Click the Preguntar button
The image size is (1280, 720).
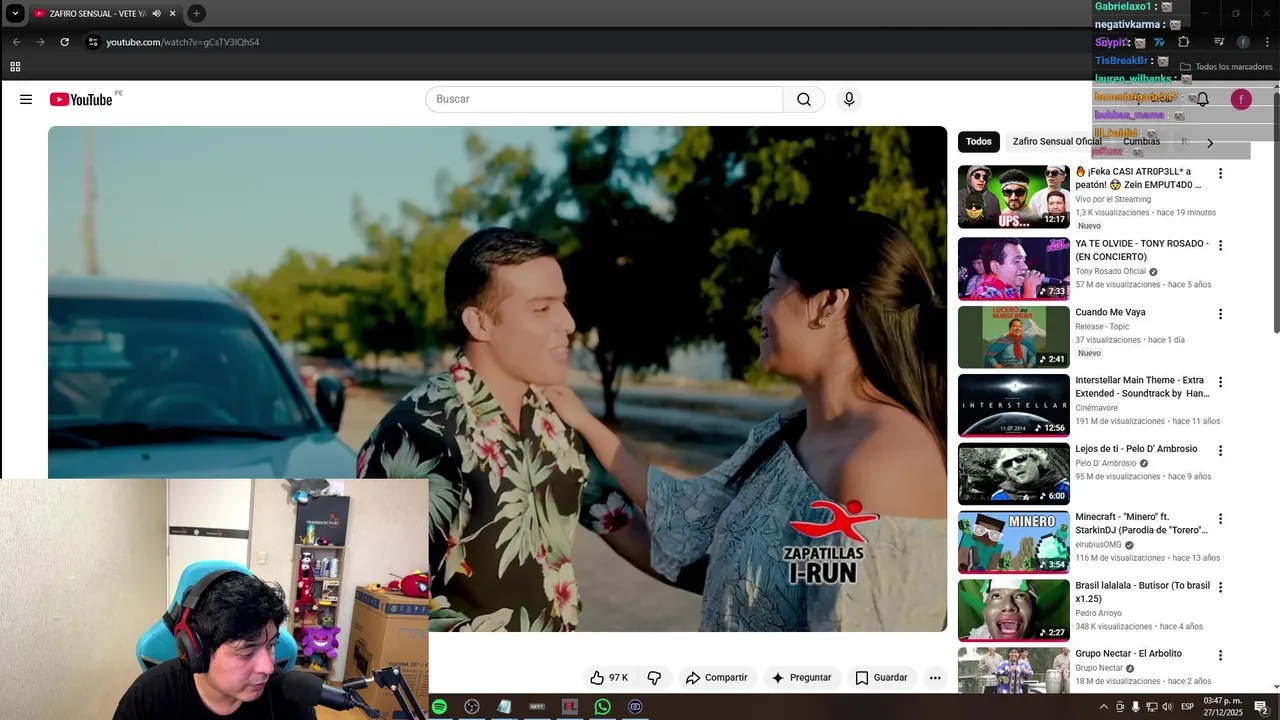[801, 678]
